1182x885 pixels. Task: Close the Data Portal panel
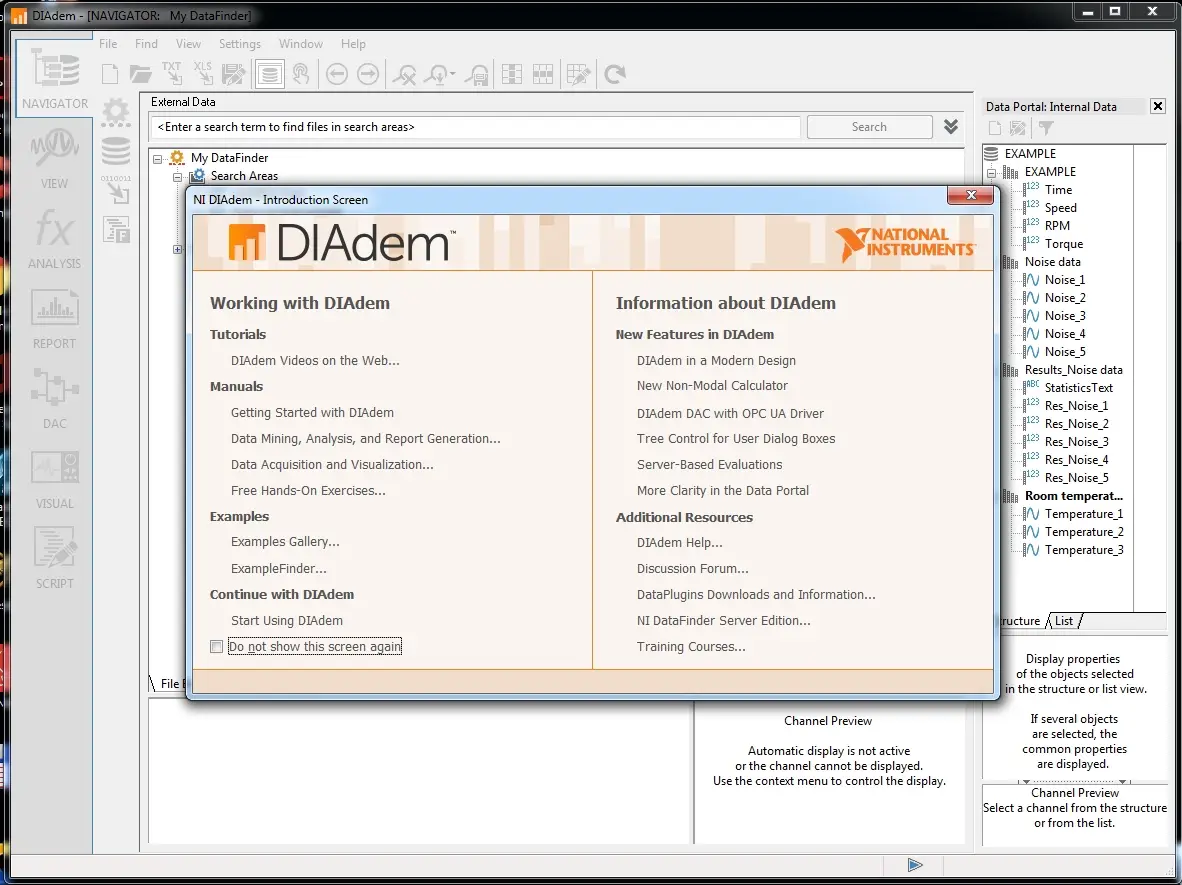pos(1158,106)
